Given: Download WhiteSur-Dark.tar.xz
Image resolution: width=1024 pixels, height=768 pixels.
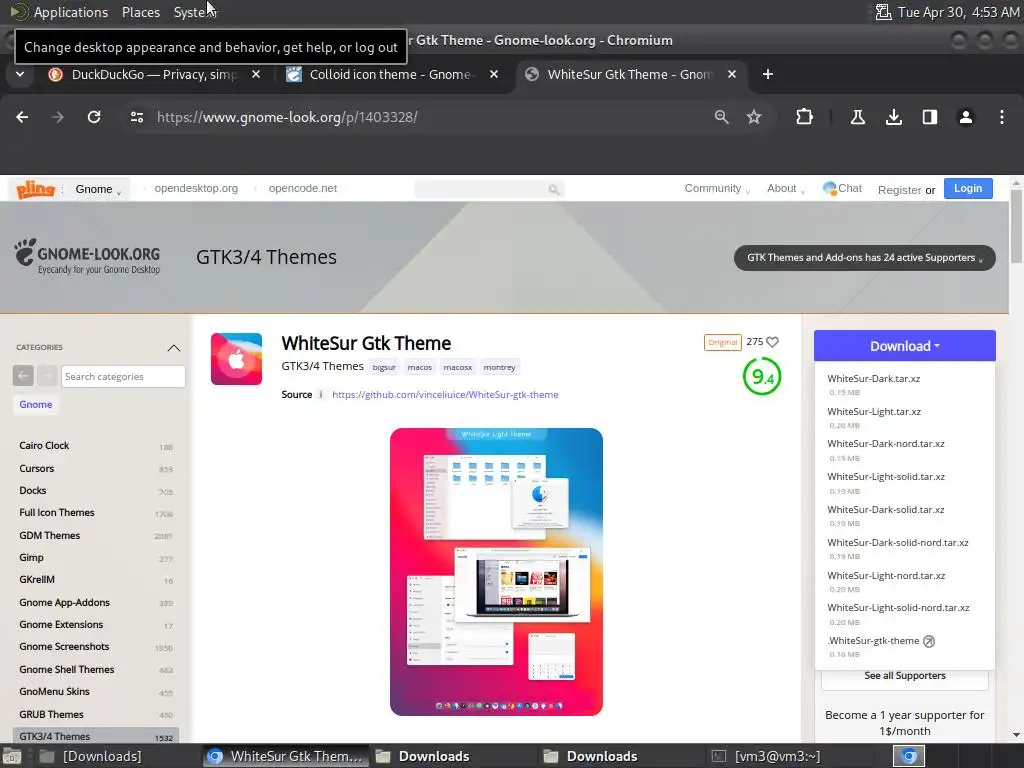Looking at the screenshot, I should pos(873,379).
